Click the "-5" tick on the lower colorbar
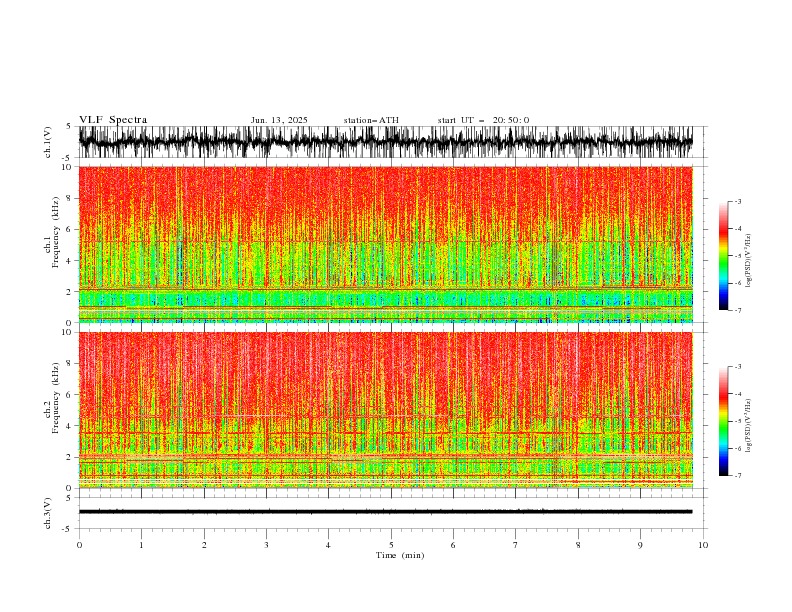Image resolution: width=792 pixels, height=612 pixels. (738, 421)
